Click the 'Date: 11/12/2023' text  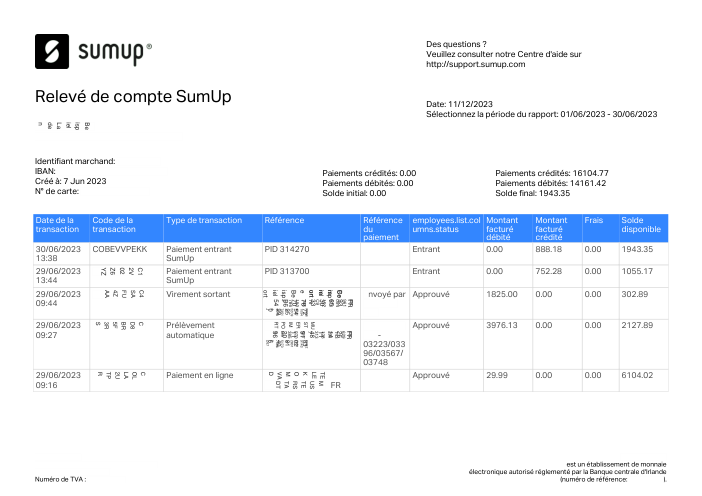(459, 104)
